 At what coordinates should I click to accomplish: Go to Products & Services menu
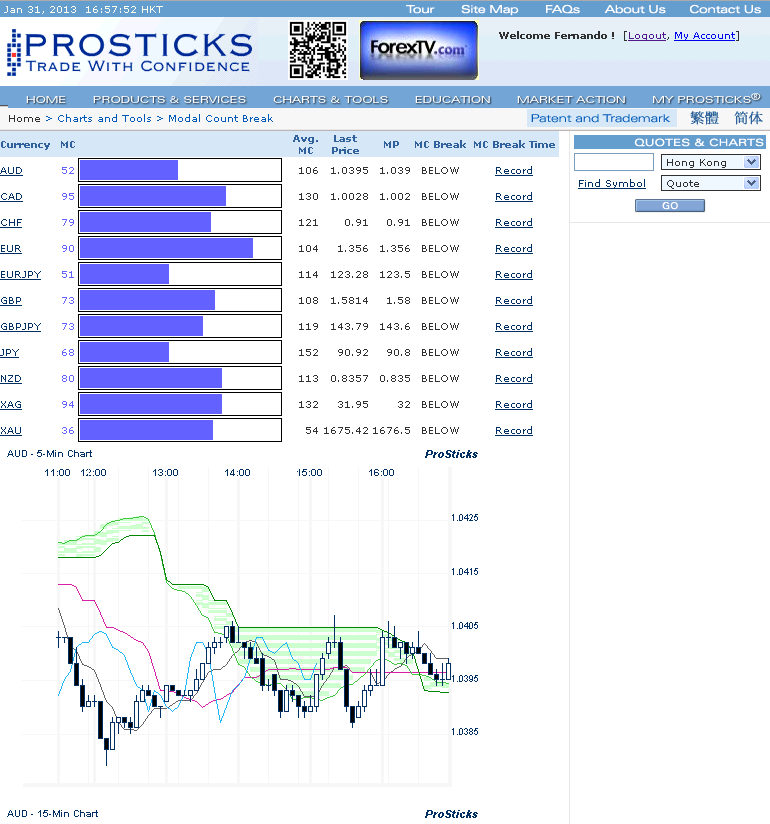point(169,99)
